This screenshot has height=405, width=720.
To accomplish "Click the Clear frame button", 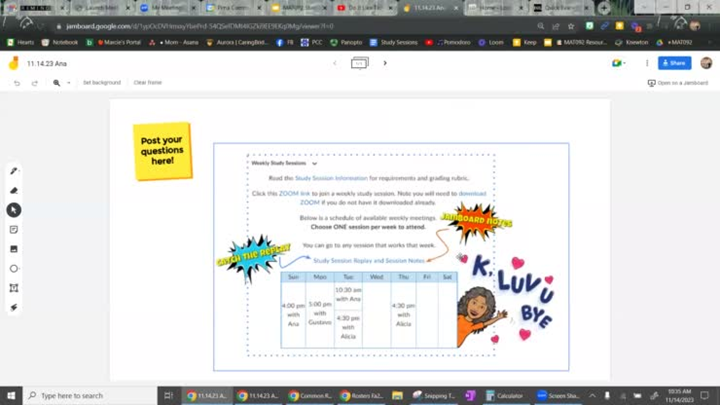I will point(147,83).
